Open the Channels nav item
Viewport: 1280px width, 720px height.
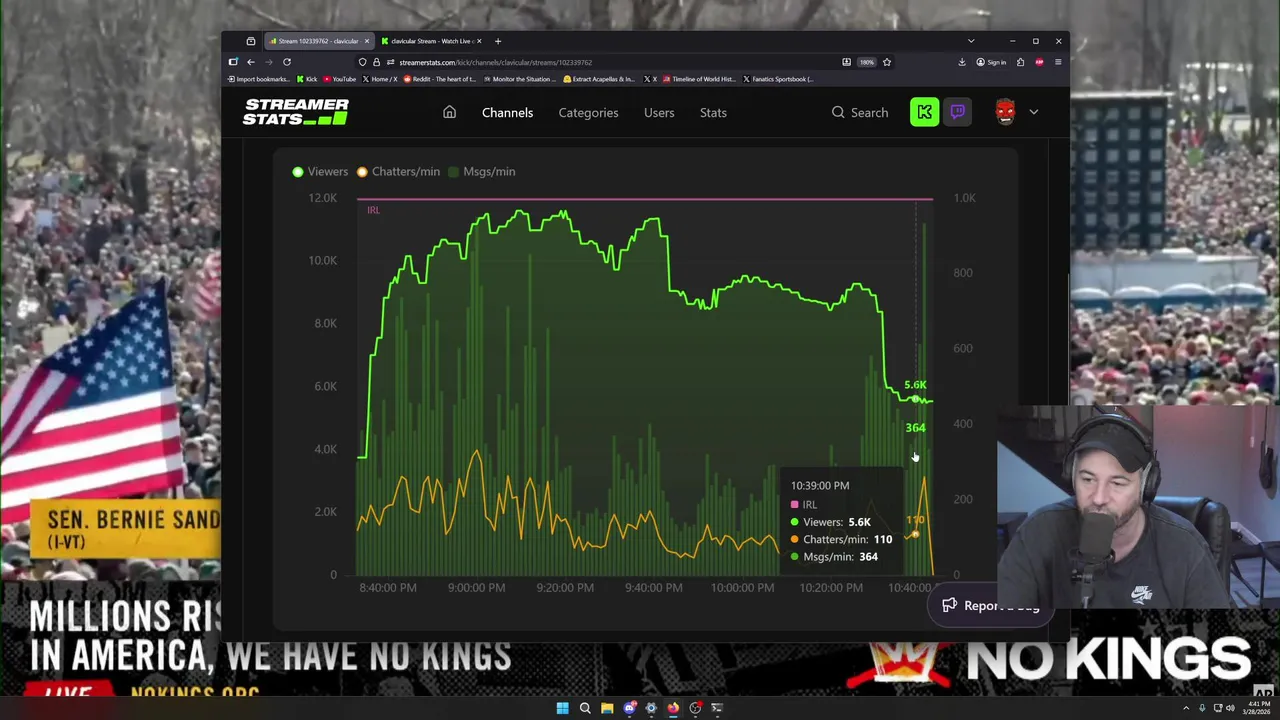tap(507, 113)
